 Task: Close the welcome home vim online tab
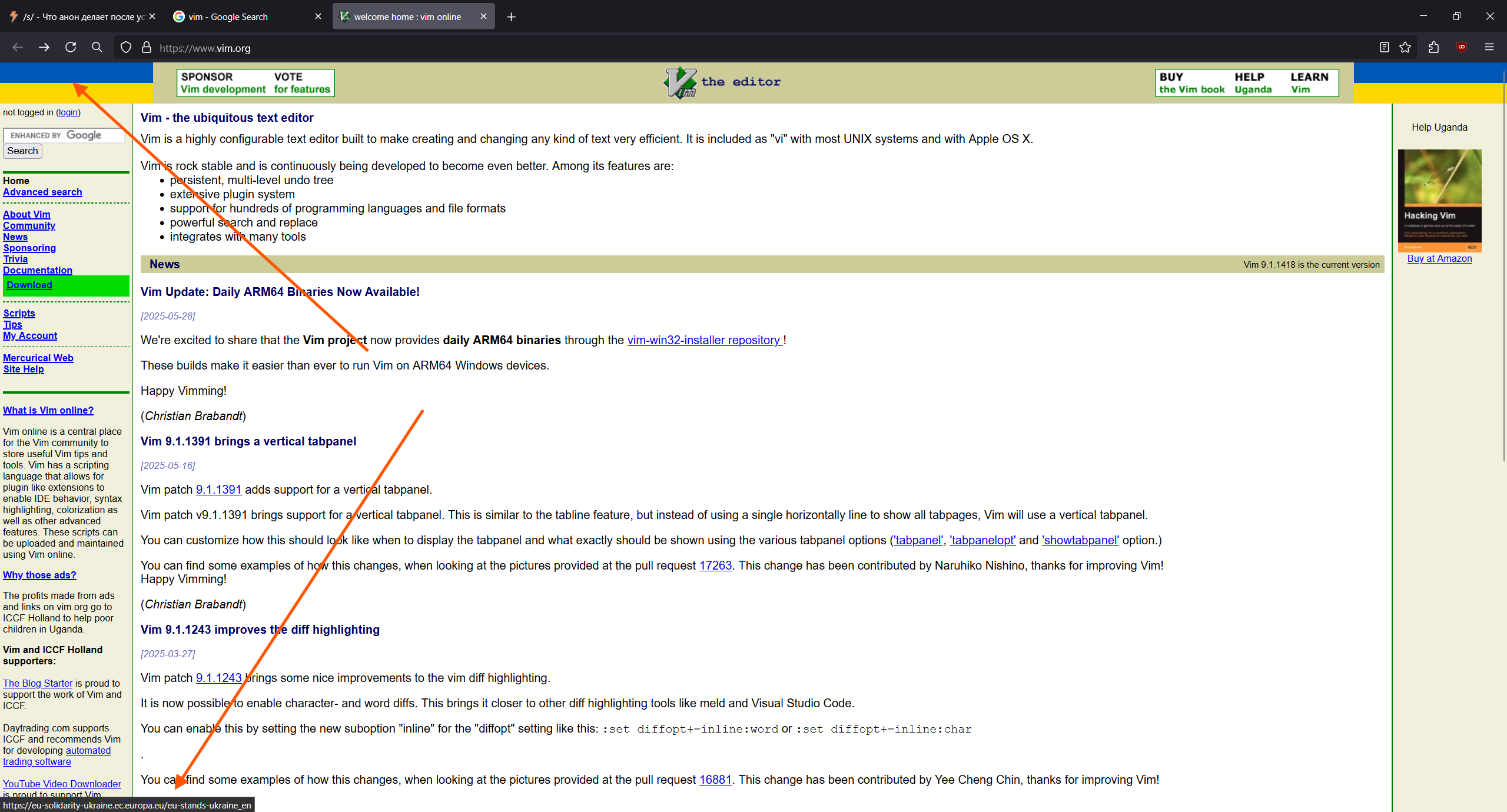(483, 16)
